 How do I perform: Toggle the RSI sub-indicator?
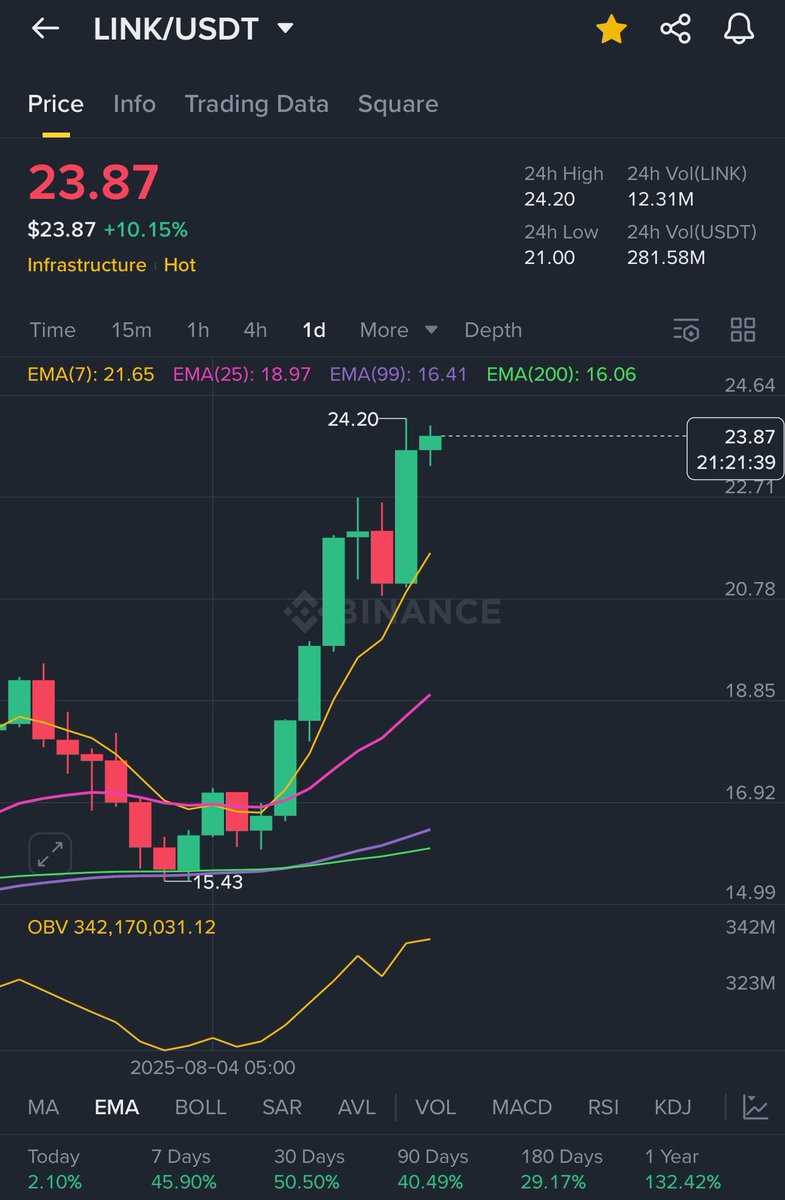pyautogui.click(x=603, y=1107)
